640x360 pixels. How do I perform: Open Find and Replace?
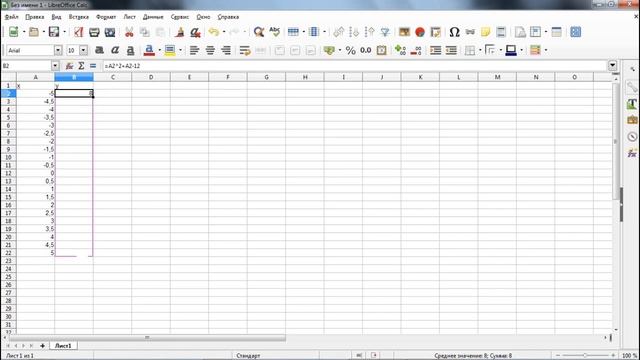pyautogui.click(x=258, y=32)
